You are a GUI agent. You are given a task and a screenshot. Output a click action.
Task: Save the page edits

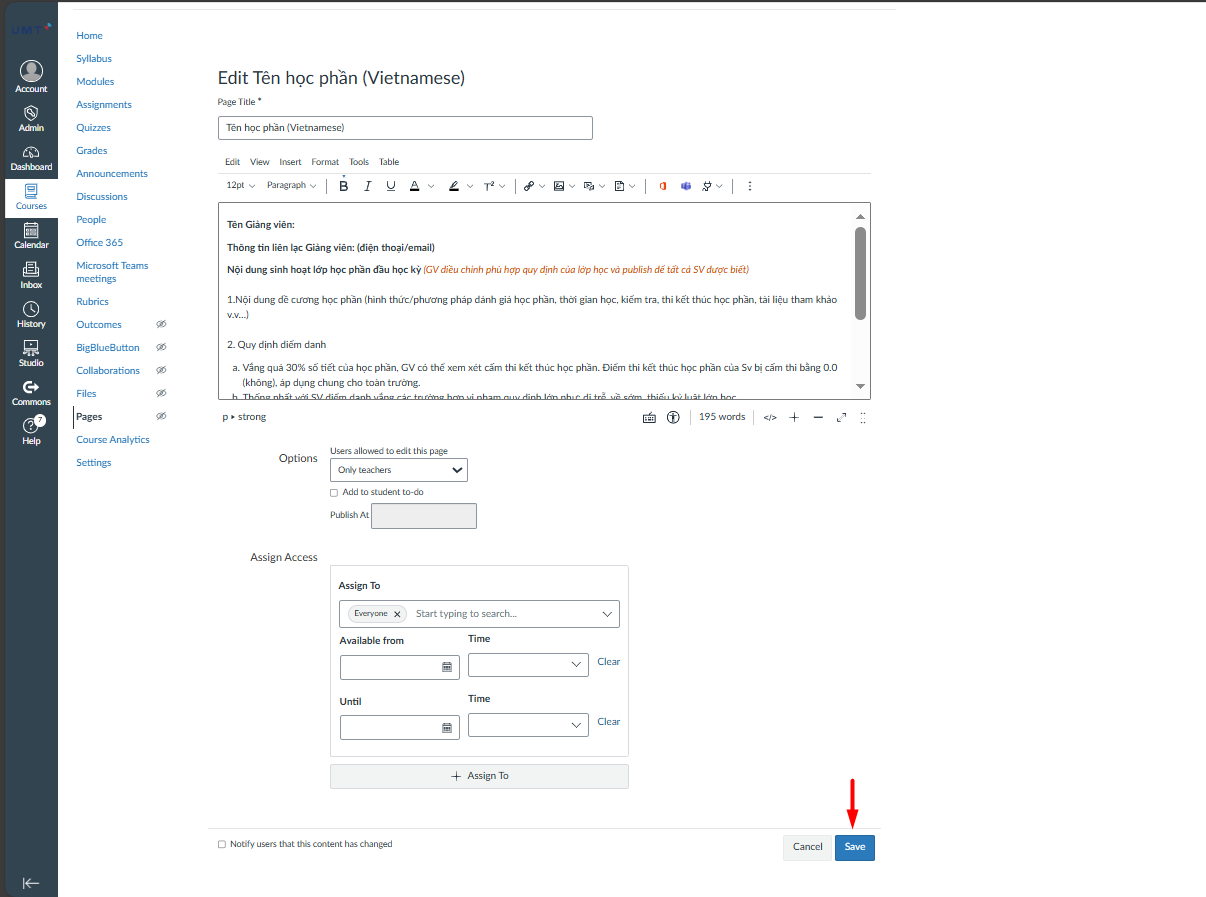coord(854,847)
